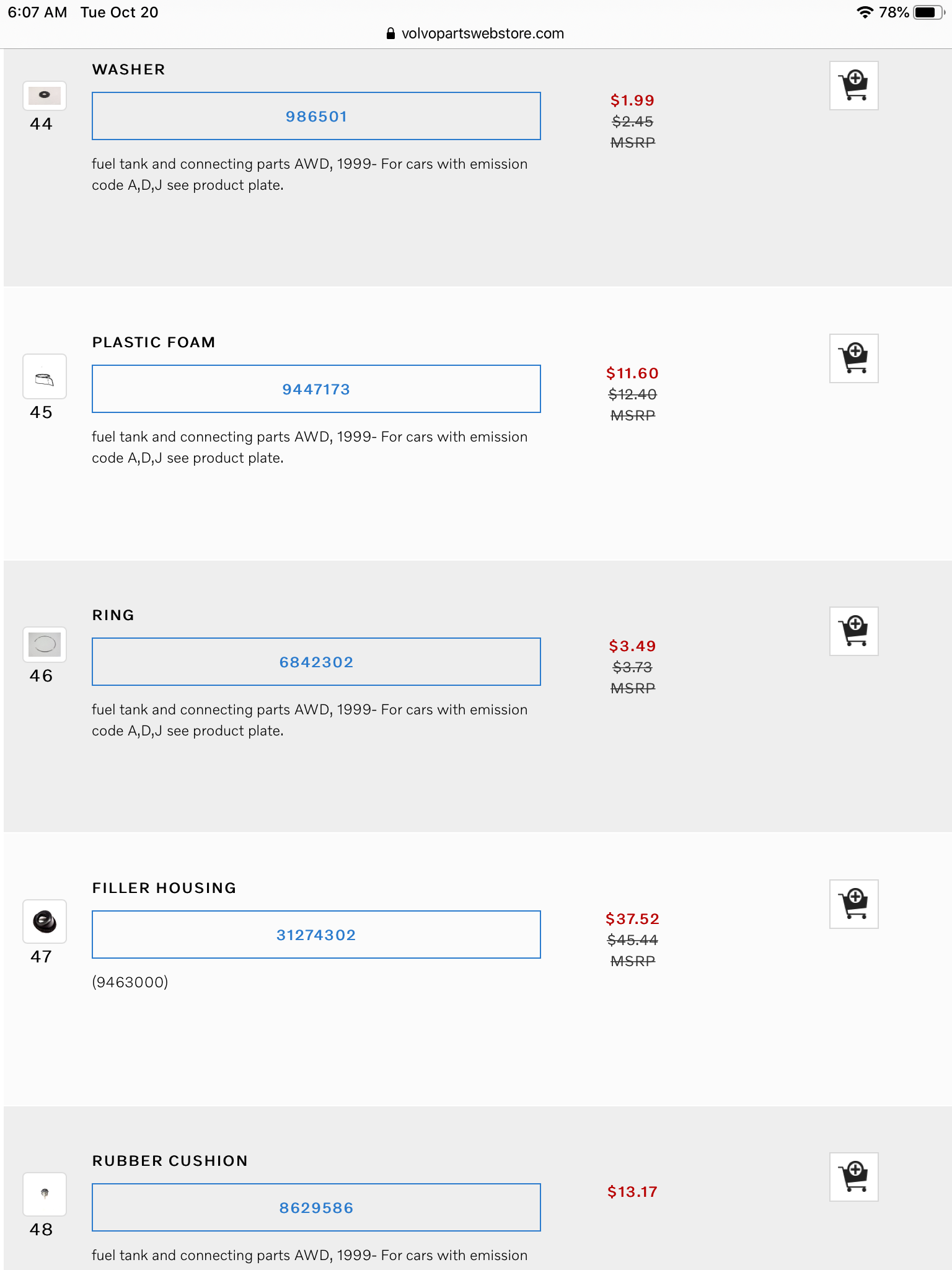Tap the battery status icon
Screen dimensions: 952x1270
pos(928,12)
